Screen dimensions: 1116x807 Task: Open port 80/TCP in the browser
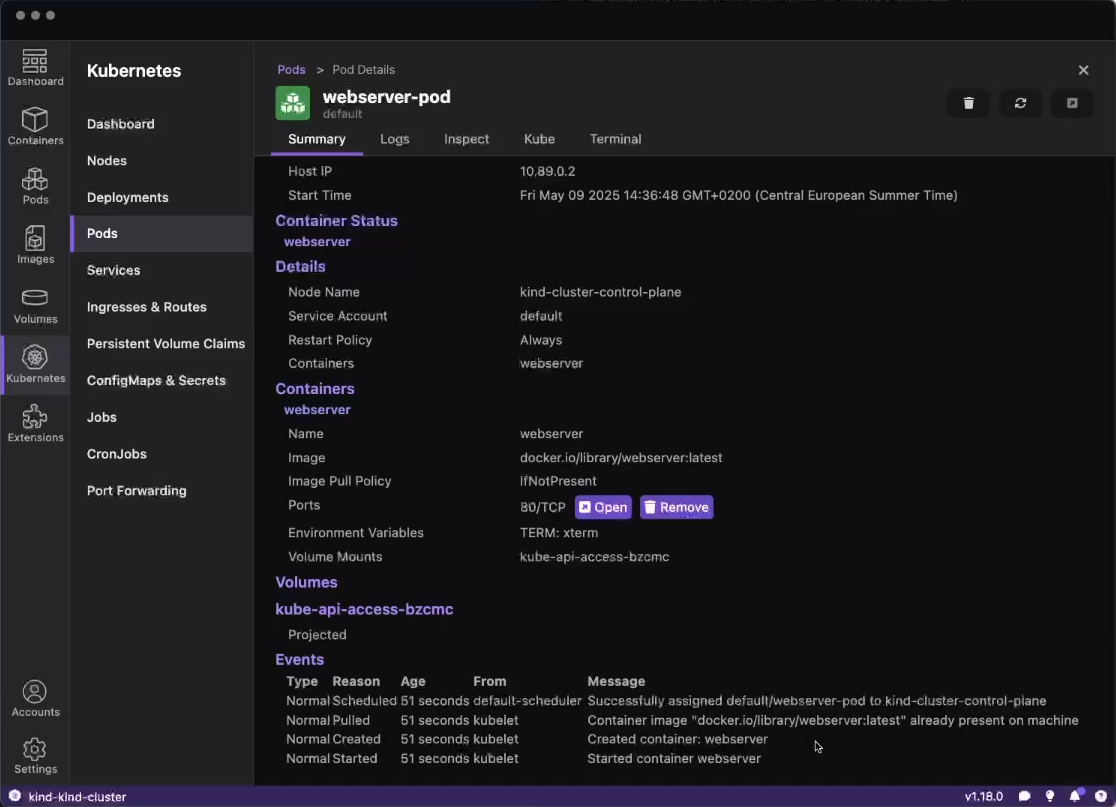point(603,507)
